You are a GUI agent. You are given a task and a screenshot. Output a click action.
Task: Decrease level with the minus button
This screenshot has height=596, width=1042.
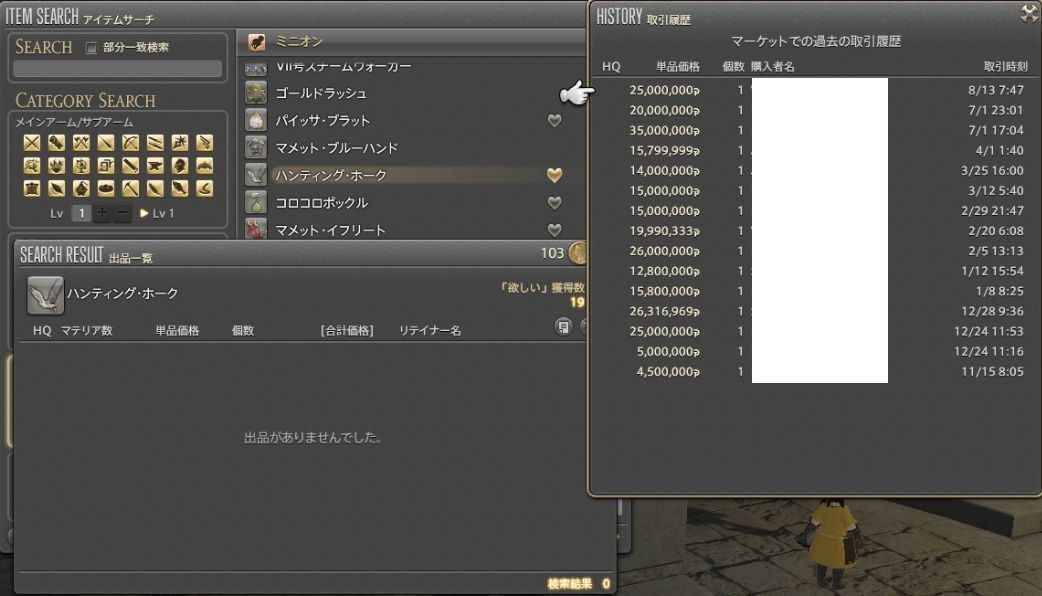[x=122, y=213]
